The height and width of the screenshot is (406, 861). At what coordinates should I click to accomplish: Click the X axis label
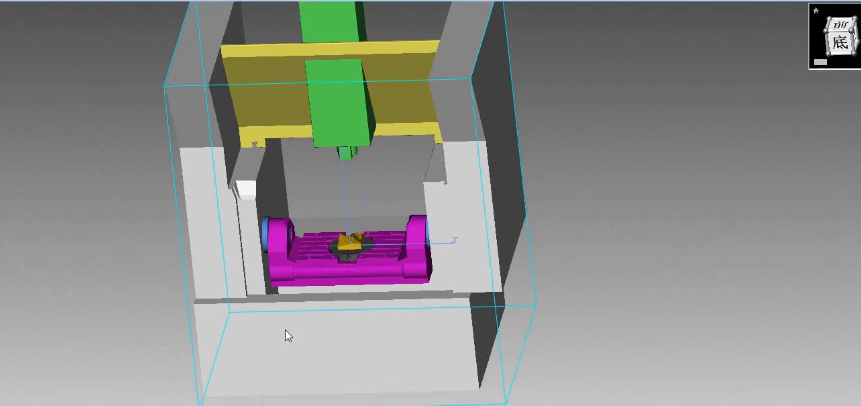(x=454, y=240)
